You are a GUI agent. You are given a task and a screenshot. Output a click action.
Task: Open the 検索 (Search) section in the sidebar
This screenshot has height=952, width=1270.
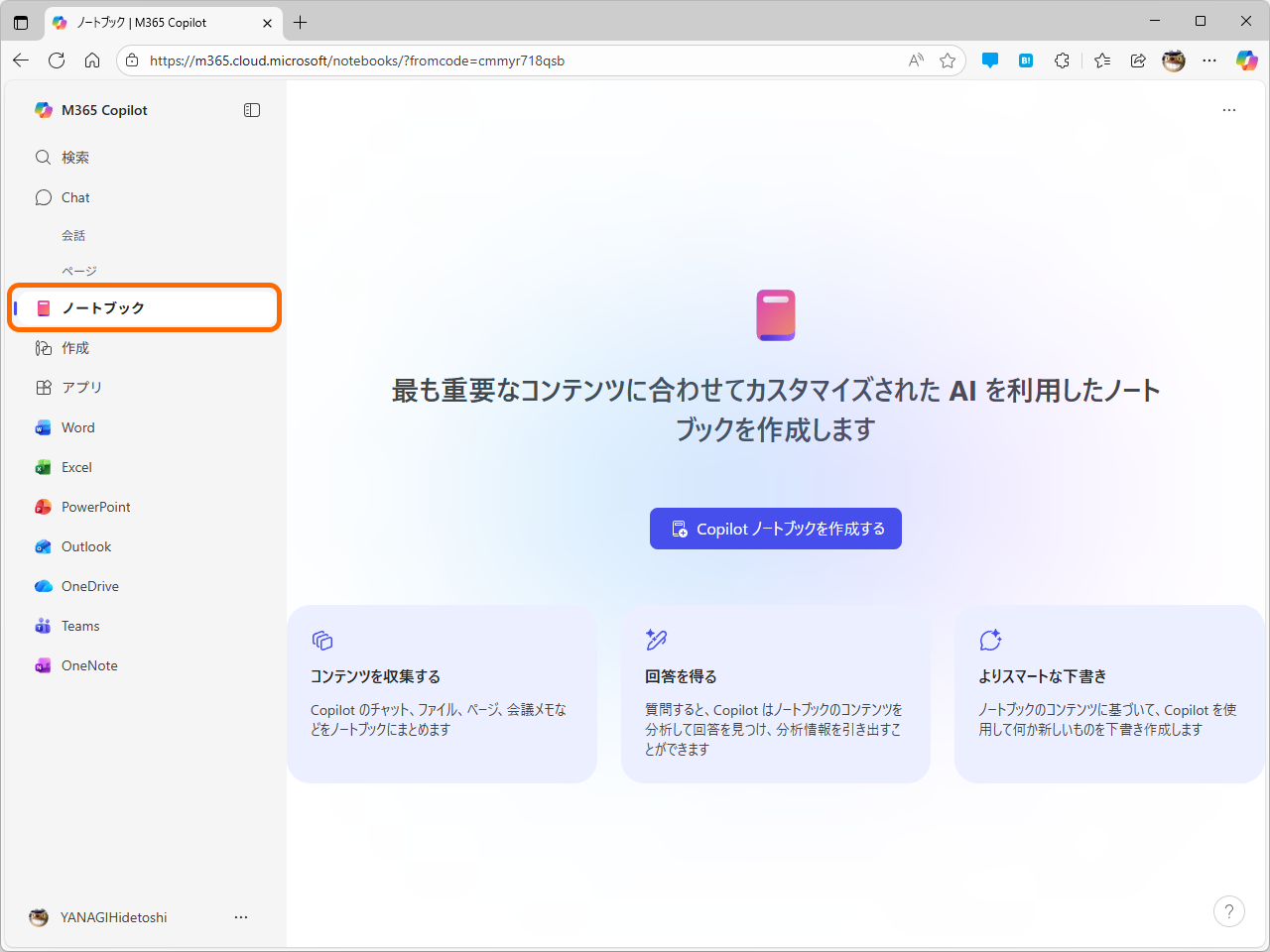tap(73, 157)
